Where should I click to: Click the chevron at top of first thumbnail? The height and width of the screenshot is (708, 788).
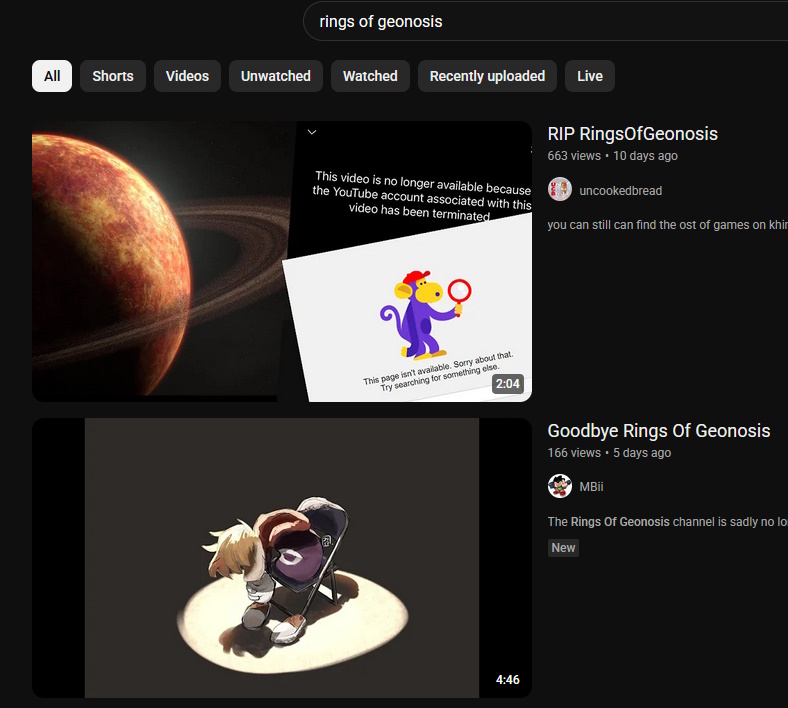point(312,132)
